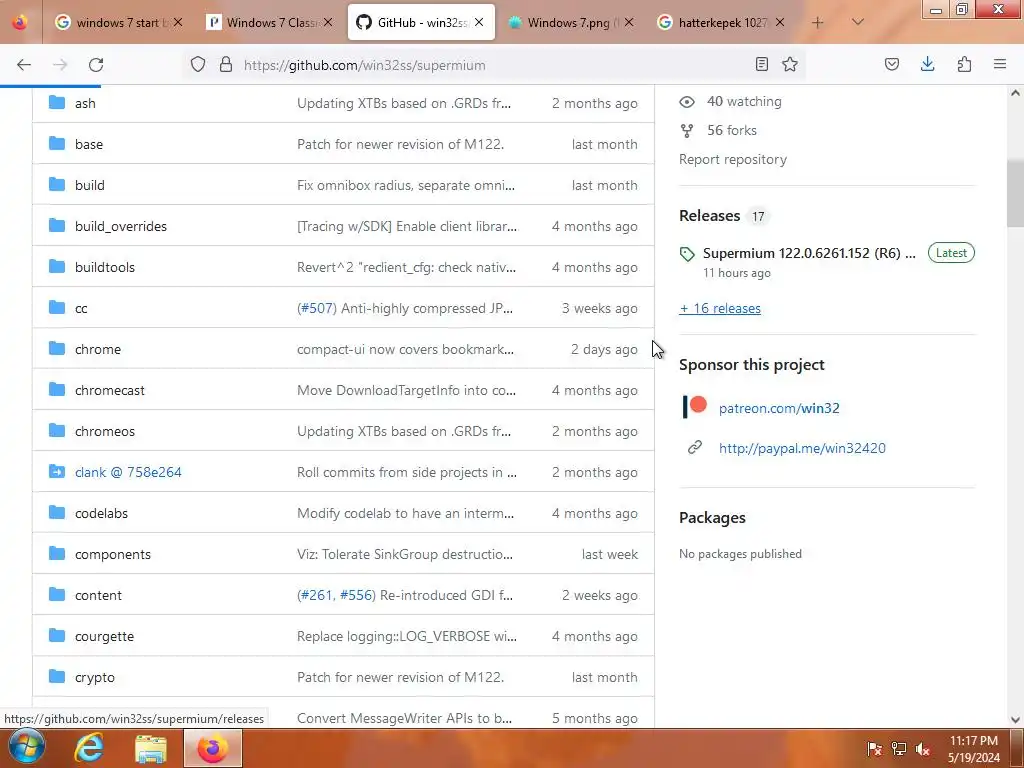Open the Downloads panel
The width and height of the screenshot is (1024, 768).
point(927,64)
